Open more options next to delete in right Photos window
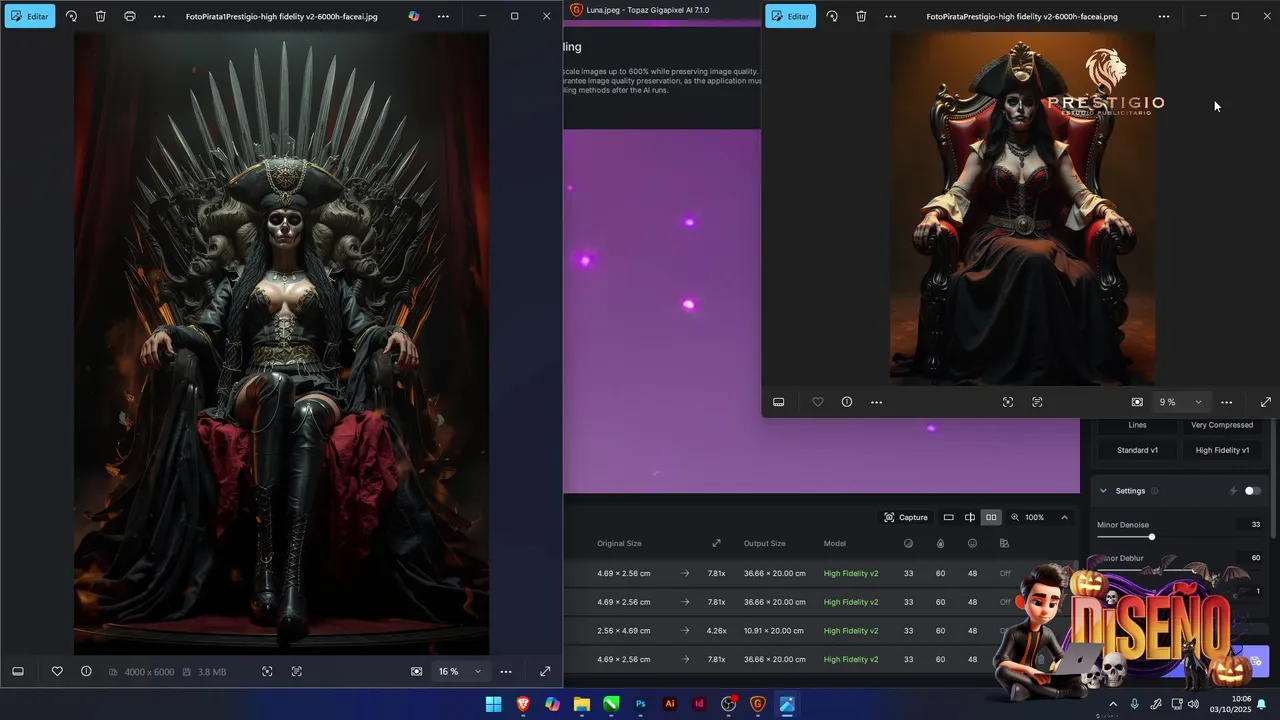The image size is (1280, 720). pyautogui.click(x=890, y=16)
